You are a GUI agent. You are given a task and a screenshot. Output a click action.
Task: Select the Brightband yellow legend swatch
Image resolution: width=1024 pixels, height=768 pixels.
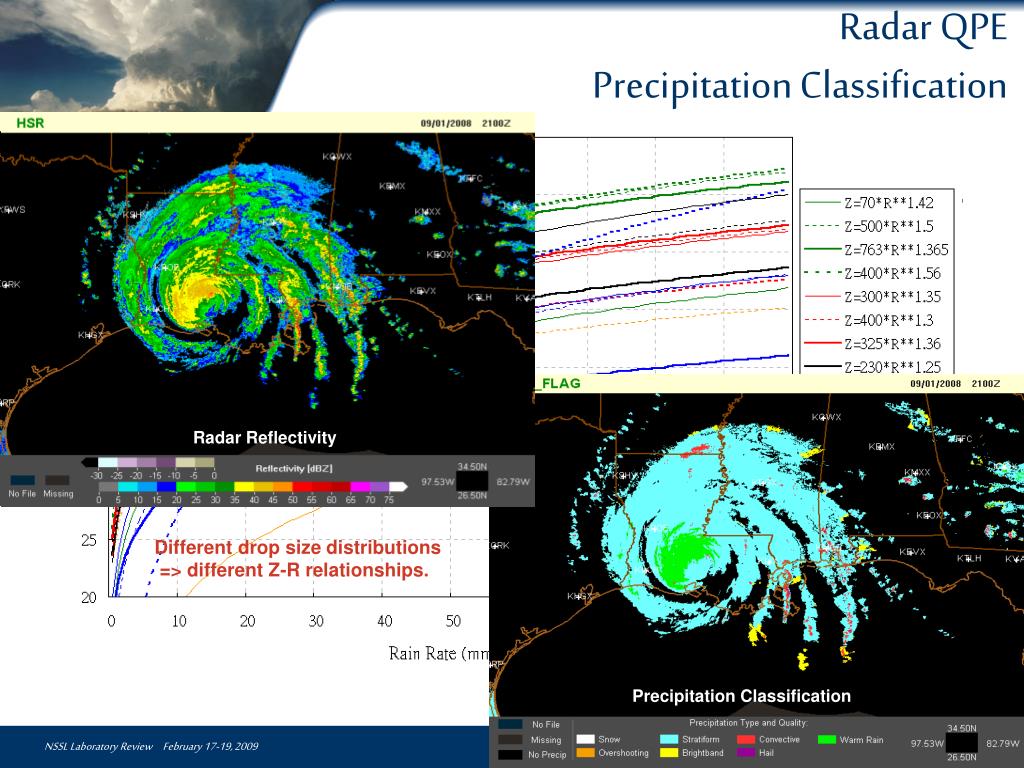click(669, 753)
